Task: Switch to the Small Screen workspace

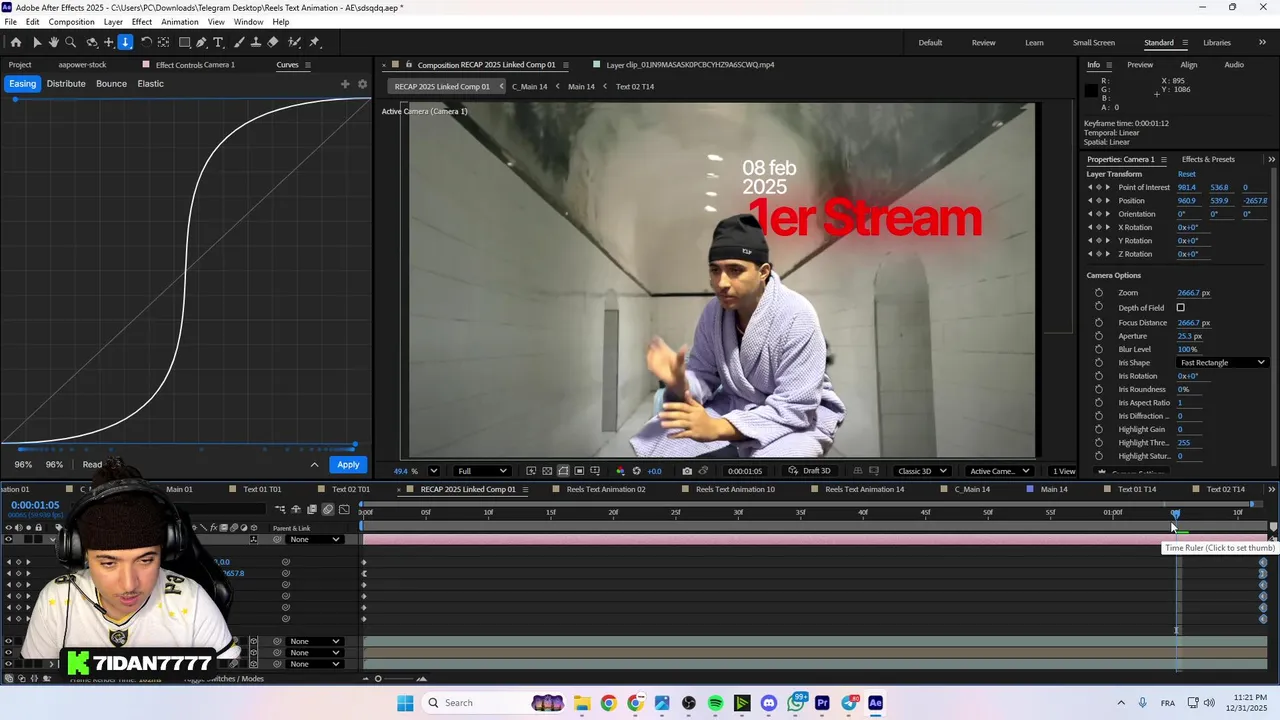Action: pyautogui.click(x=1094, y=42)
